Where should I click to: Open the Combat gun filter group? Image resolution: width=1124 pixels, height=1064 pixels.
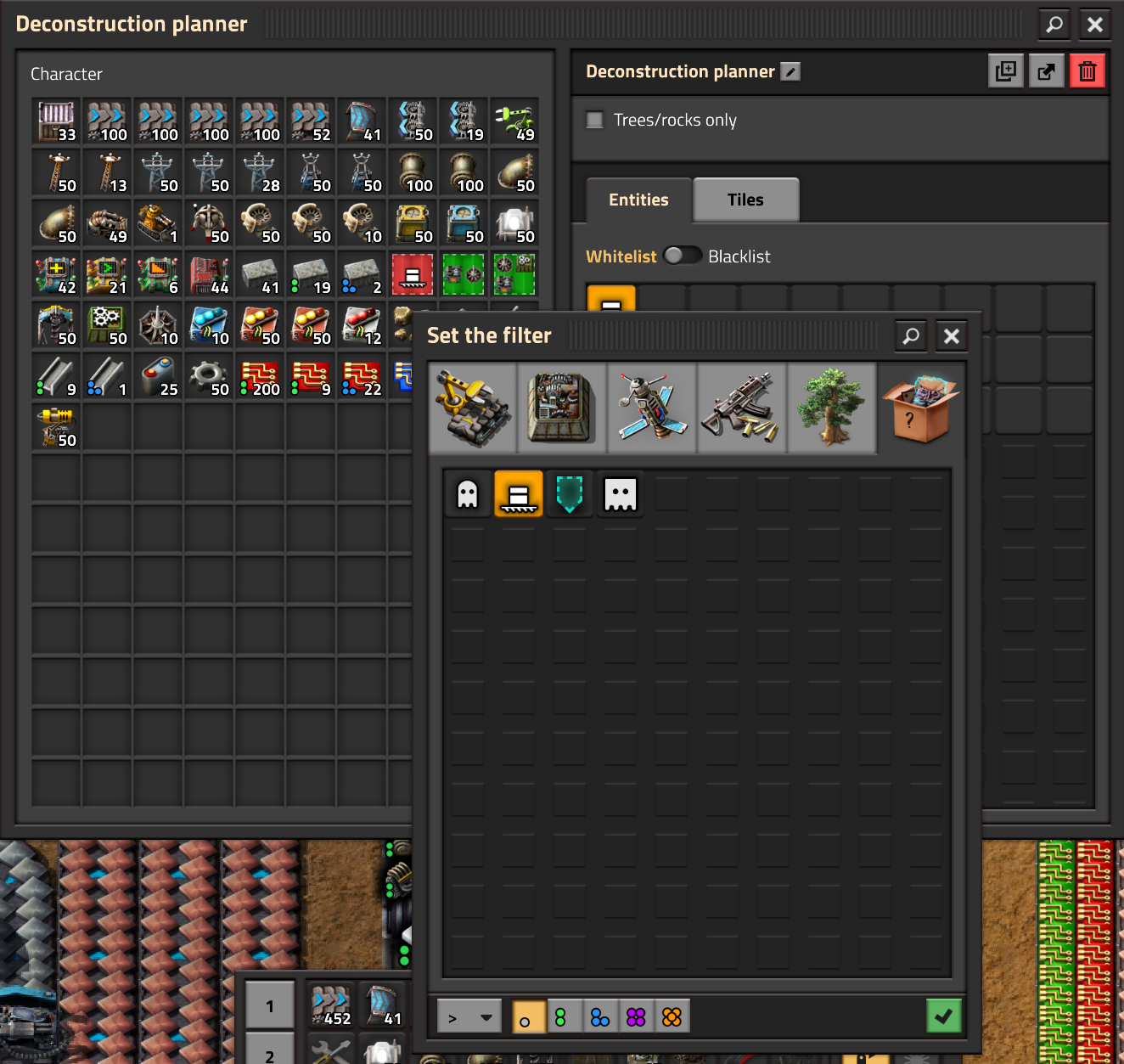(741, 408)
